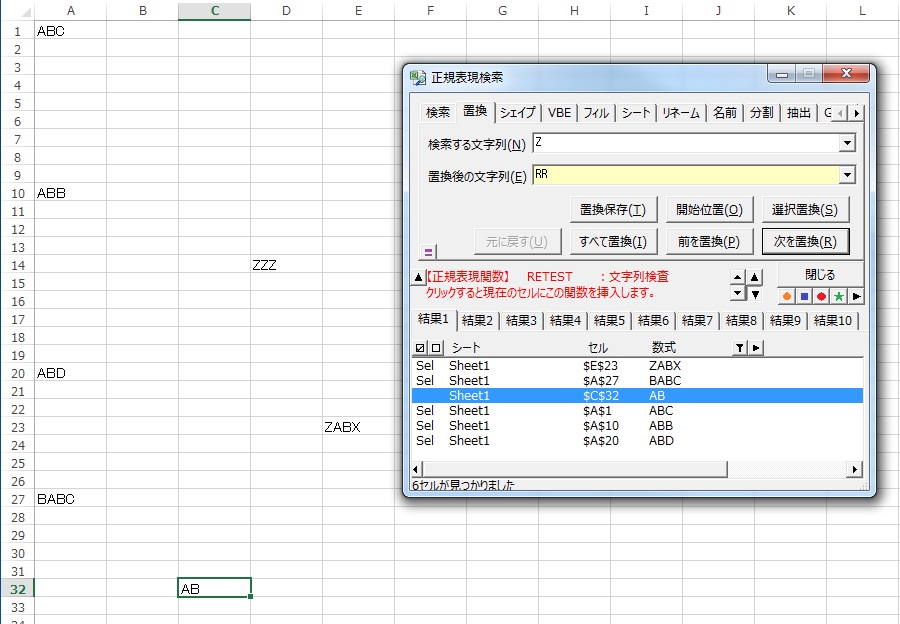The height and width of the screenshot is (624, 900).
Task: Open the 検索する文字列 dropdown list
Action: point(847,143)
